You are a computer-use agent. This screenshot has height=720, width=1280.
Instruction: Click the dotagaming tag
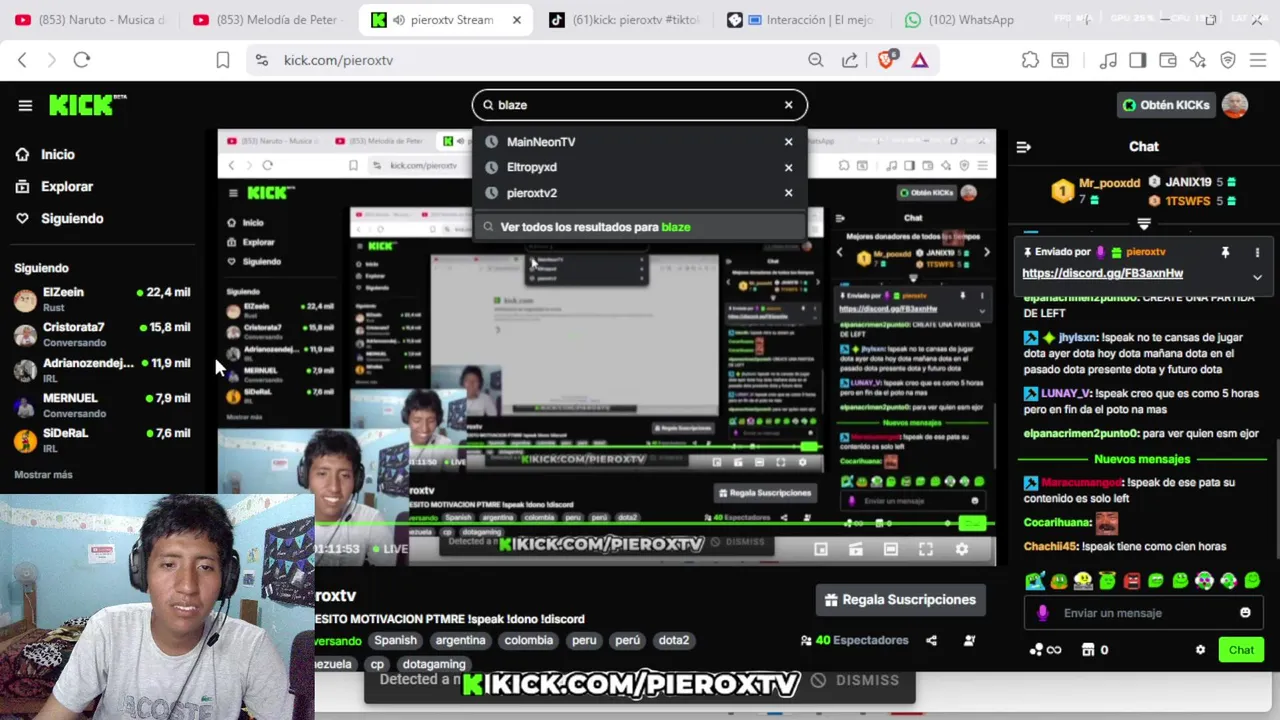(x=434, y=664)
